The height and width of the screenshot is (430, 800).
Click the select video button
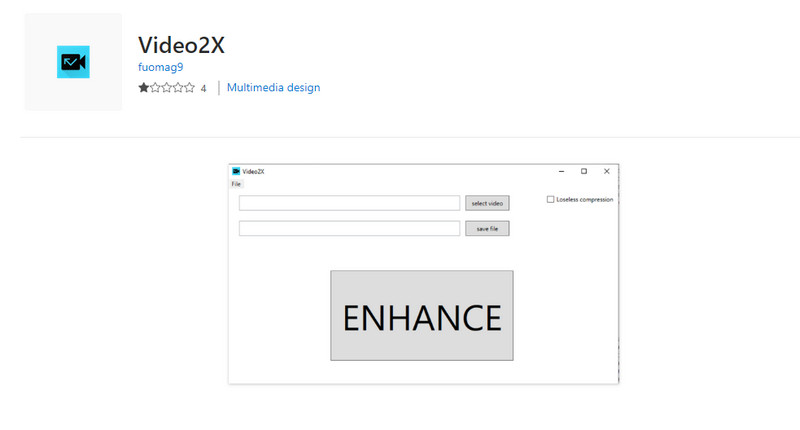coord(487,203)
